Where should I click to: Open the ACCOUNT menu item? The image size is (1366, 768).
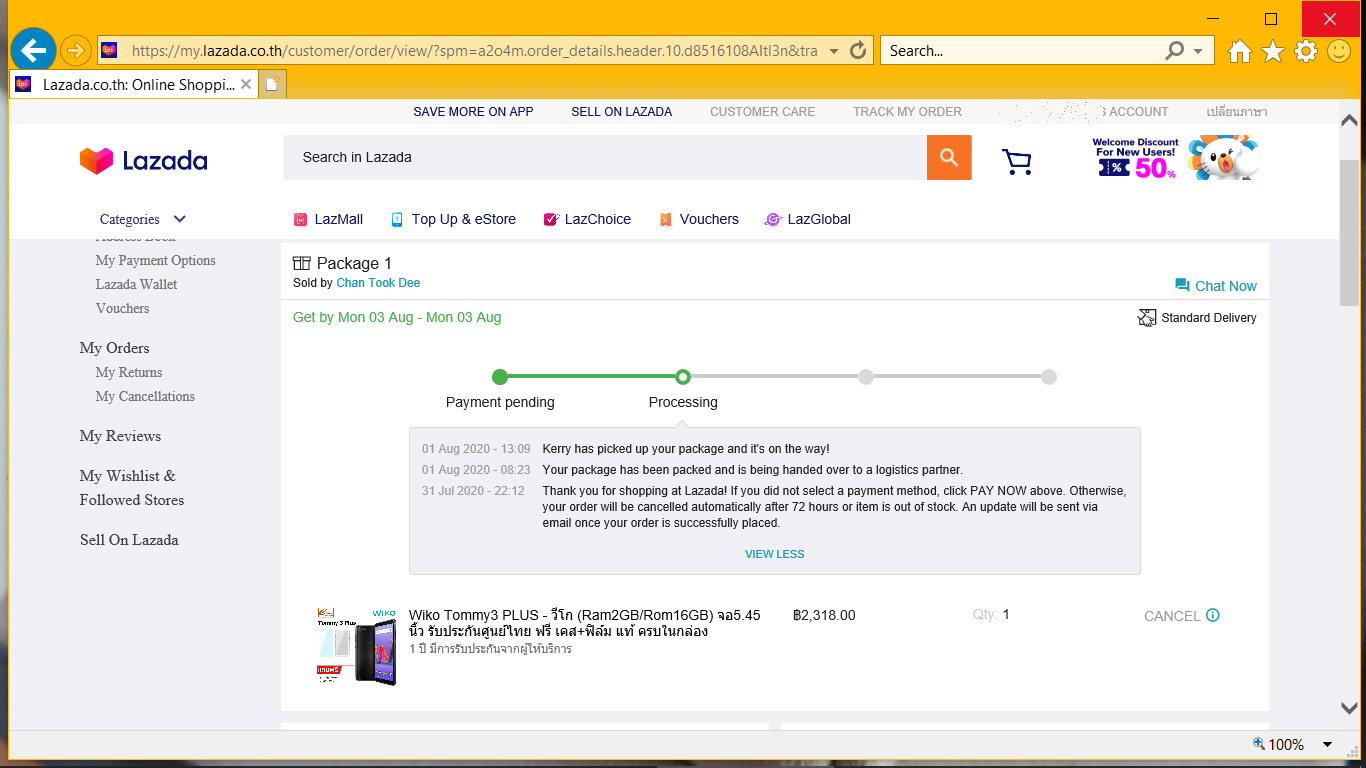tap(1139, 112)
